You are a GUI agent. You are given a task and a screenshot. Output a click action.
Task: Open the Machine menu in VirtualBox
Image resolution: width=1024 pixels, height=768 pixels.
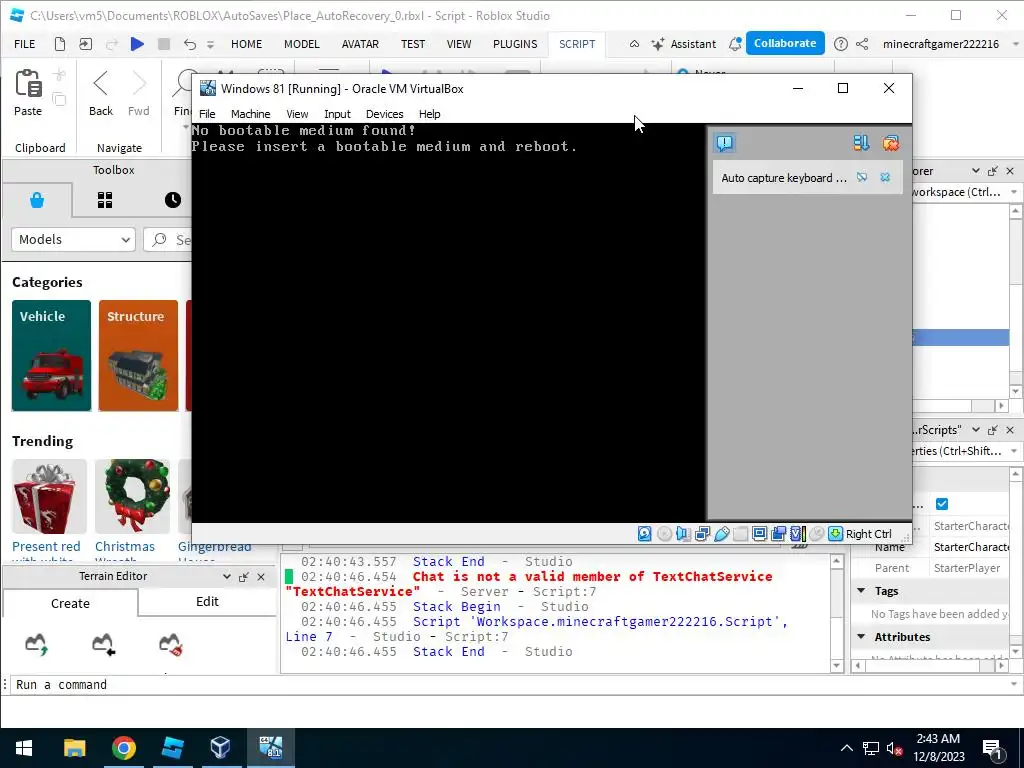click(250, 114)
